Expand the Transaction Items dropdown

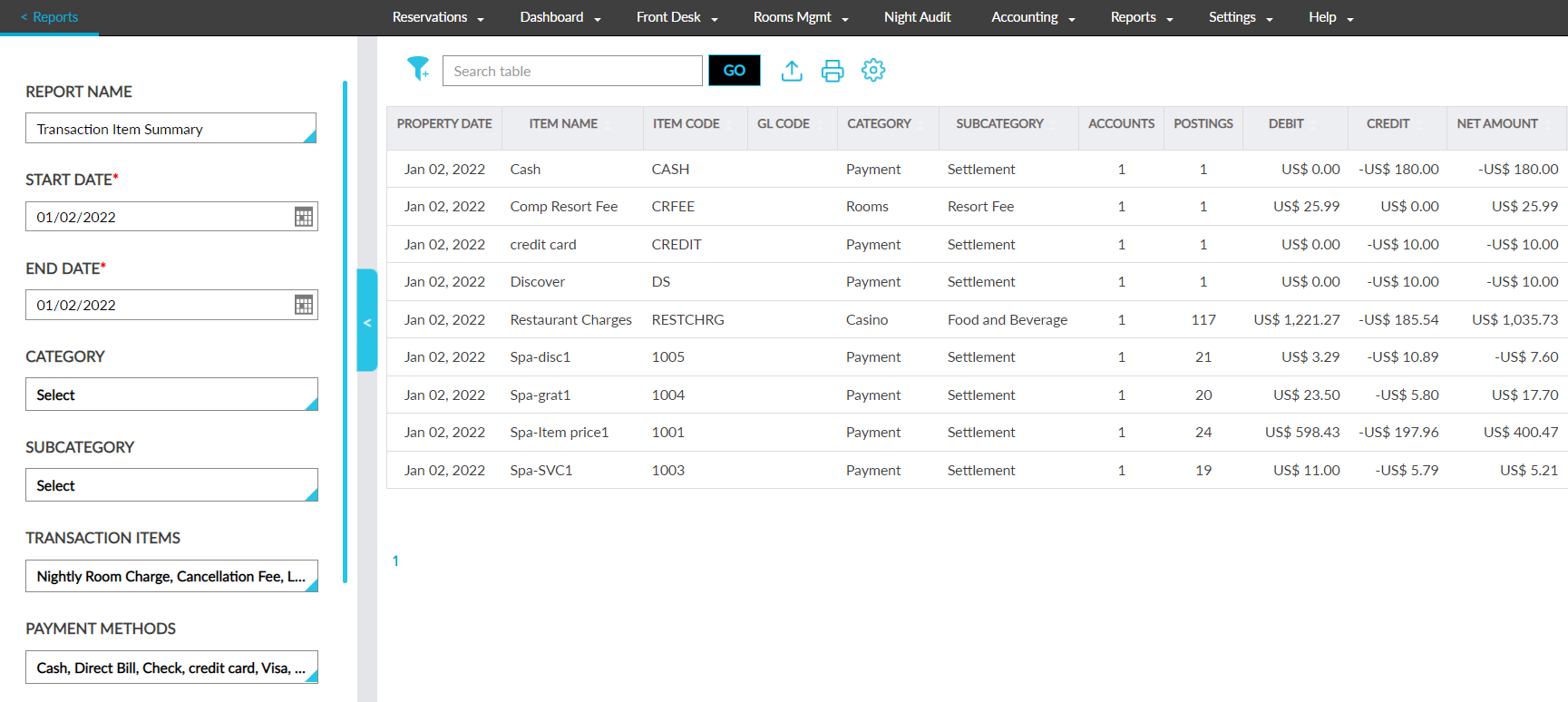(171, 576)
